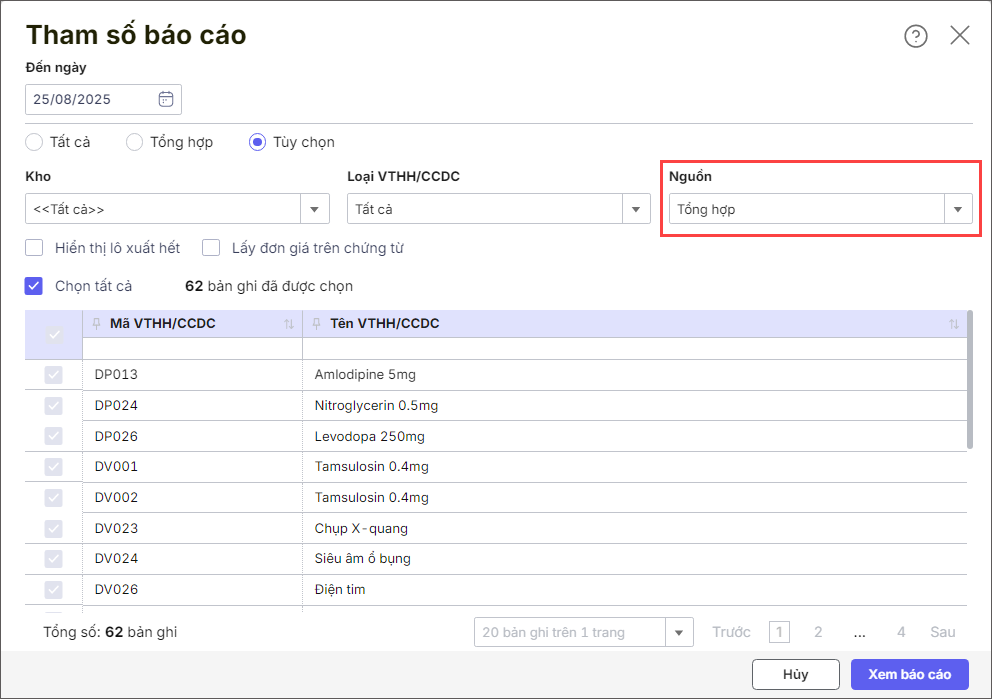Sort by the Mã VTHH/CCDC column arrows

click(289, 324)
